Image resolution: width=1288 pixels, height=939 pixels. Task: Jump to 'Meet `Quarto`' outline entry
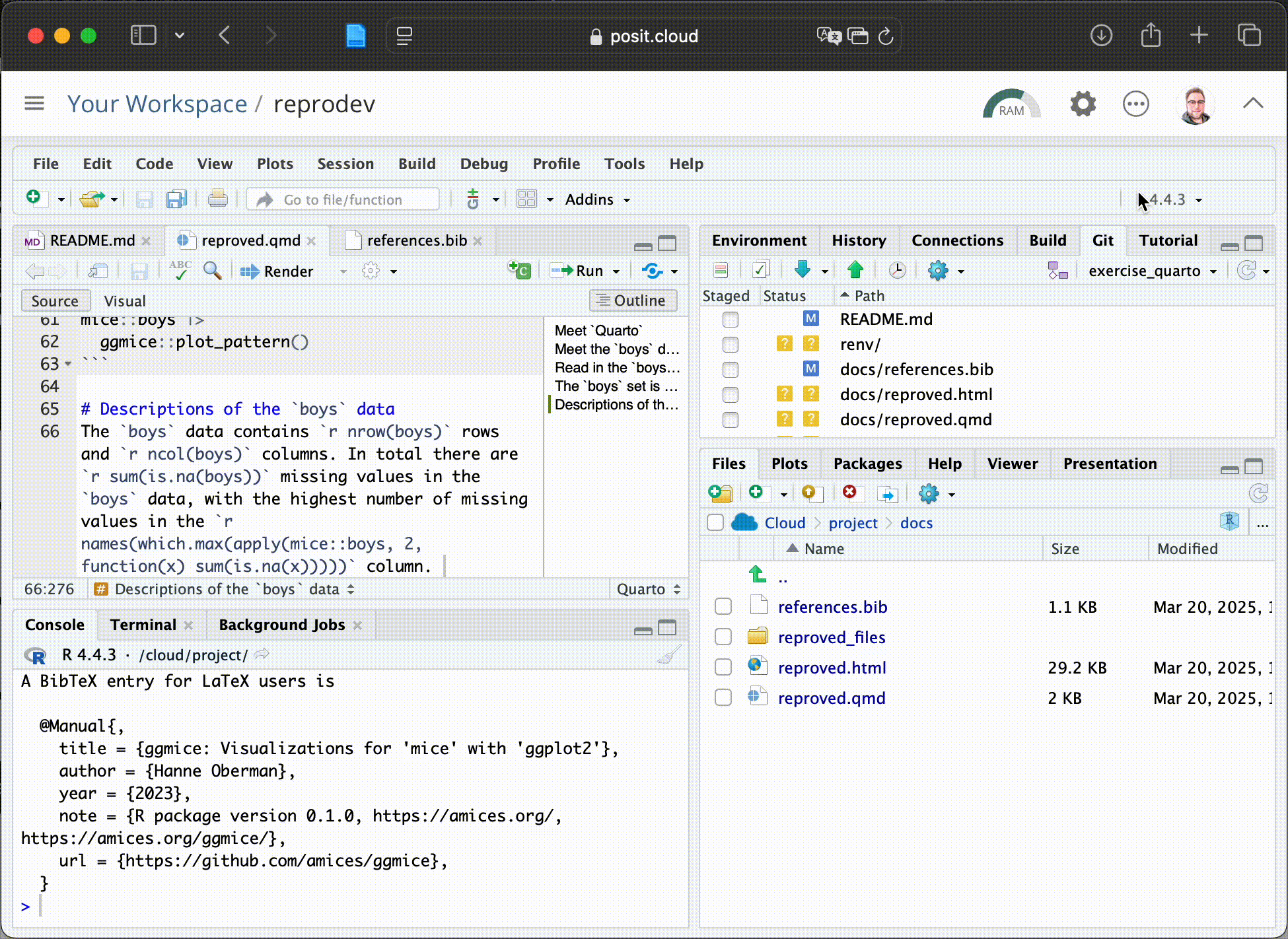[x=598, y=330]
